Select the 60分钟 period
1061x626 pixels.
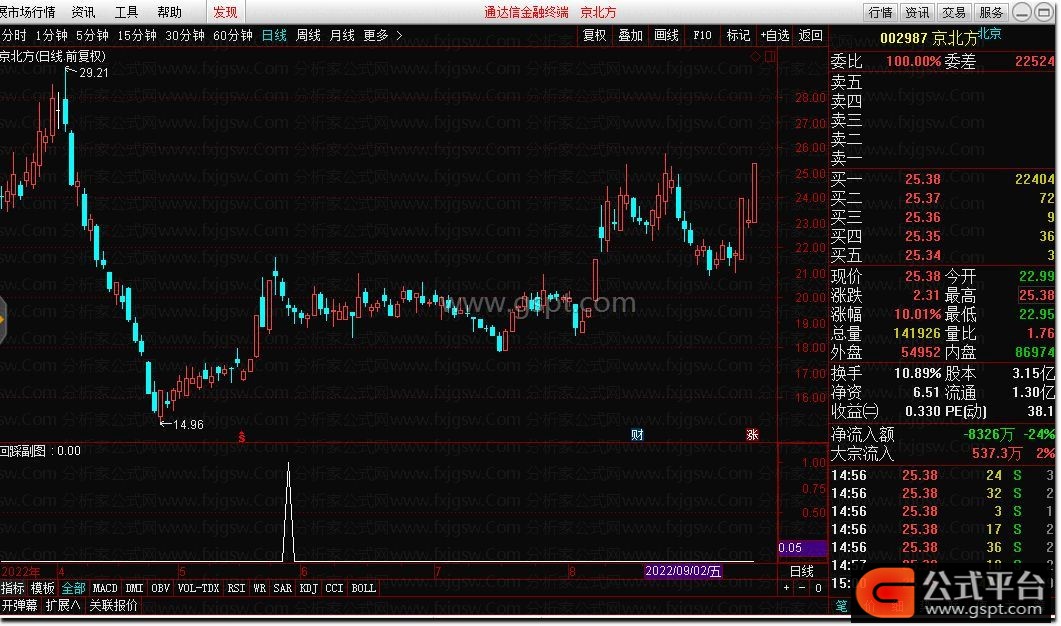coord(233,35)
